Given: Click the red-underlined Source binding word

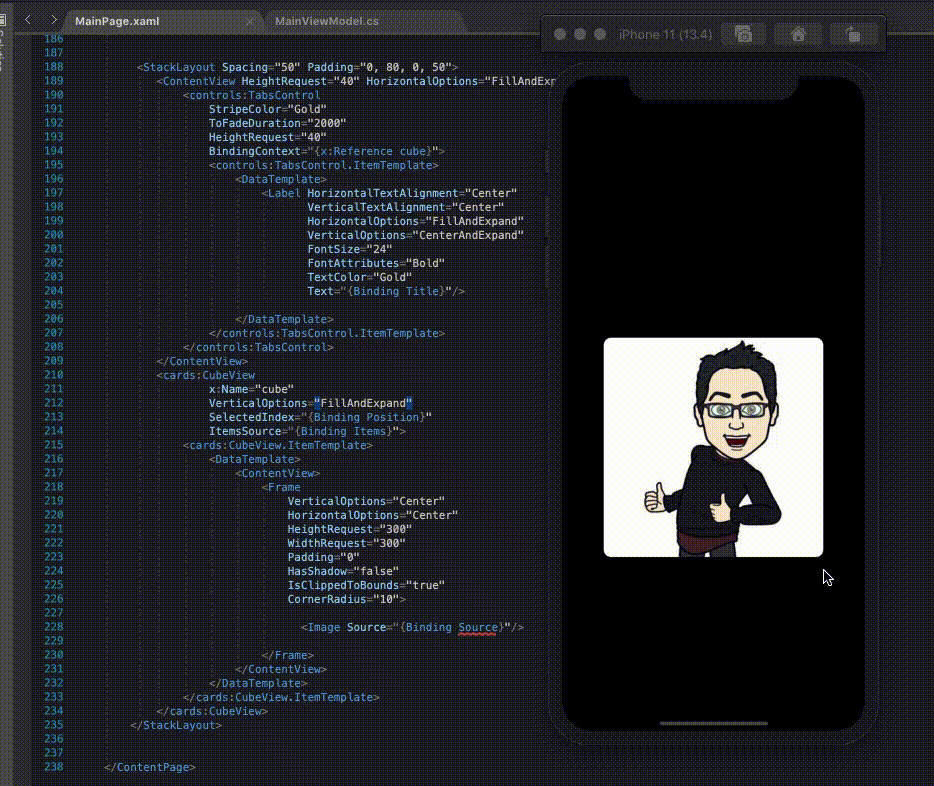Looking at the screenshot, I should [x=477, y=627].
